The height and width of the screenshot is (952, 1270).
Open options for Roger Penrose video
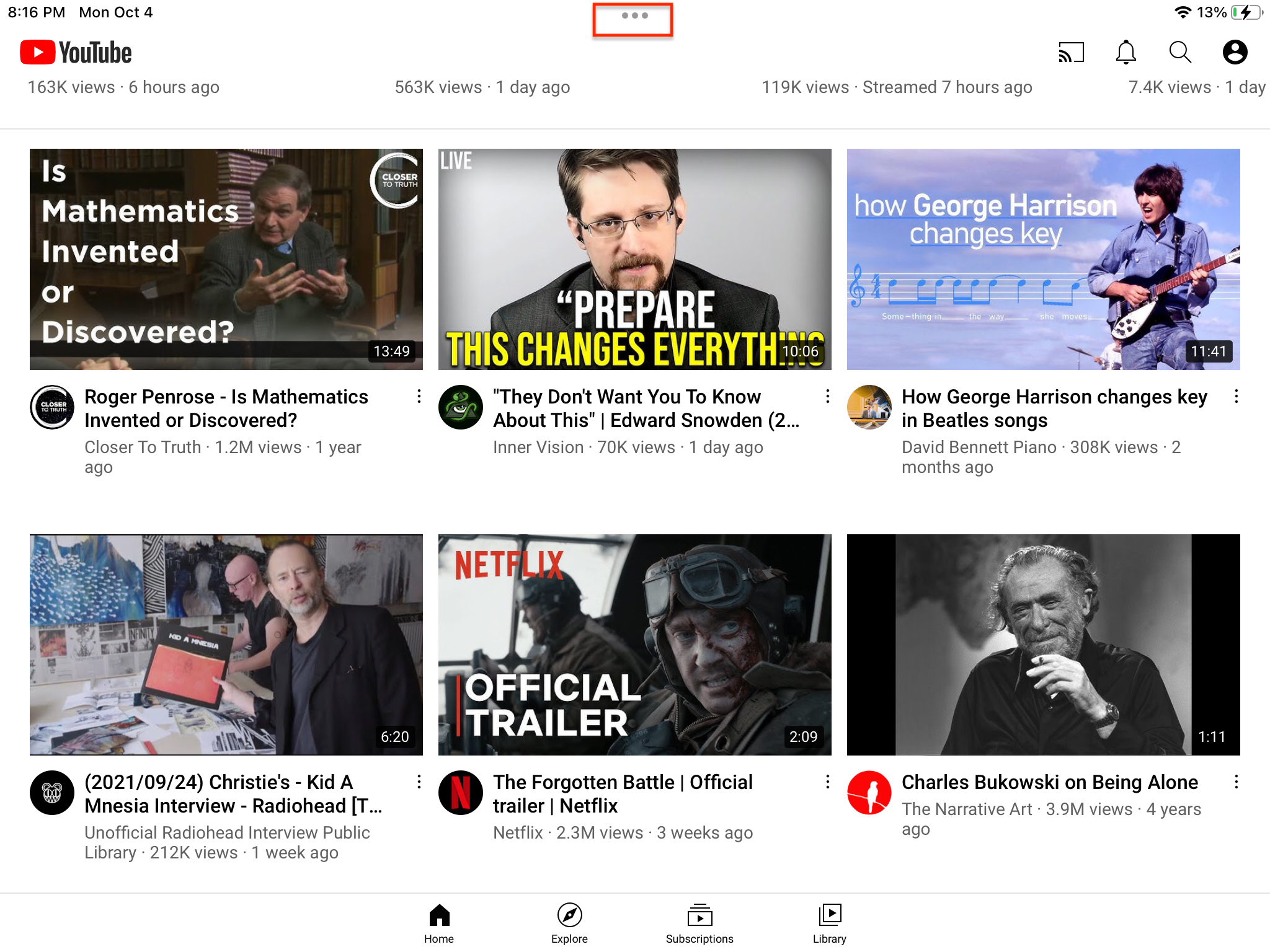419,397
